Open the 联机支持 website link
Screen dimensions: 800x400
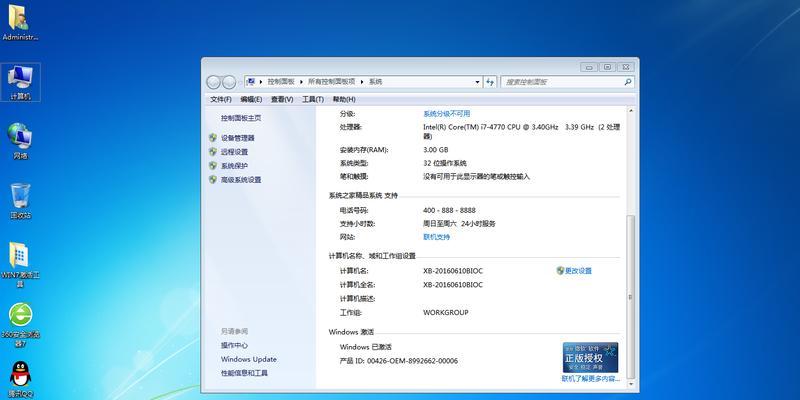[437, 237]
